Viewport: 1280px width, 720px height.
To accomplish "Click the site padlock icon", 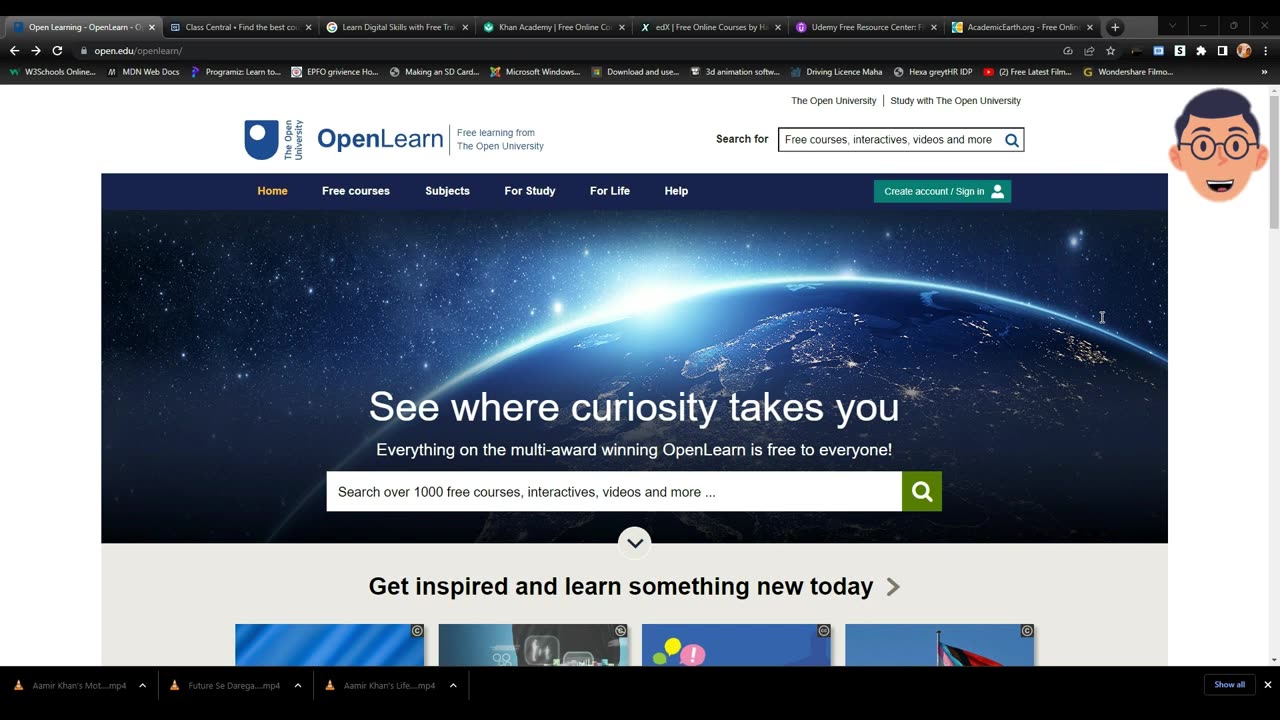I will [x=84, y=51].
